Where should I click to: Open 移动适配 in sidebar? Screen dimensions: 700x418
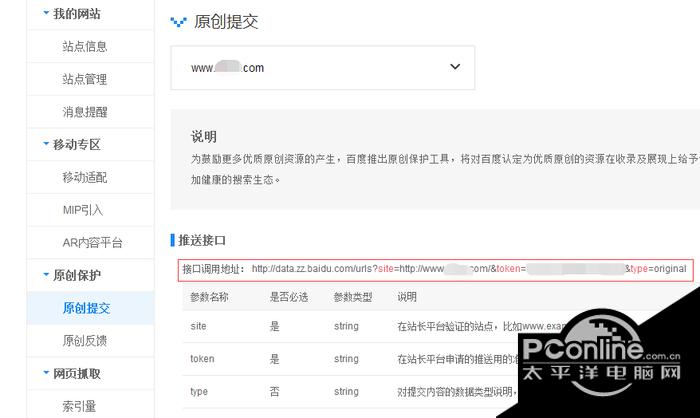(85, 177)
